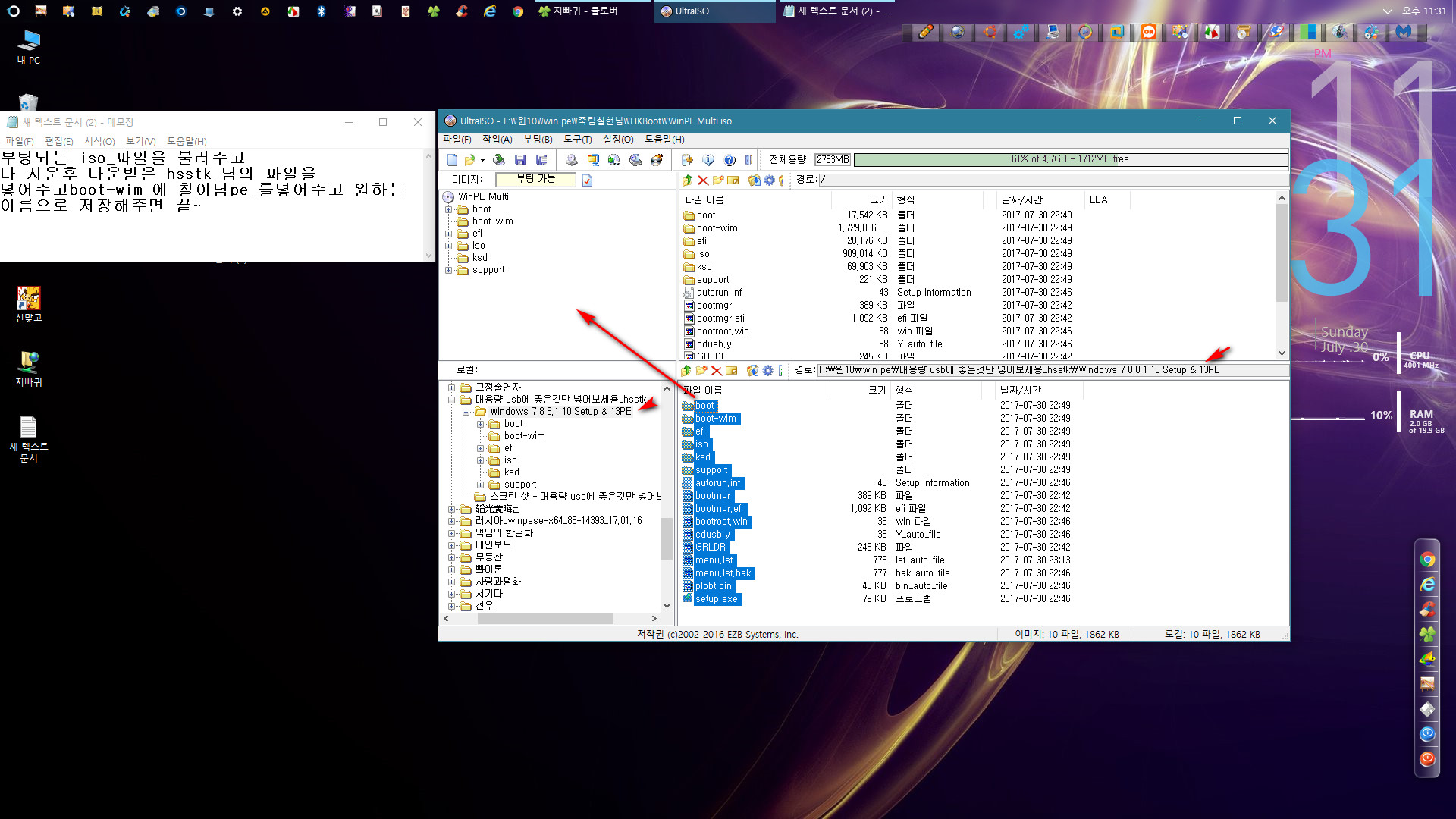Click the Open file folder icon

coord(470,160)
